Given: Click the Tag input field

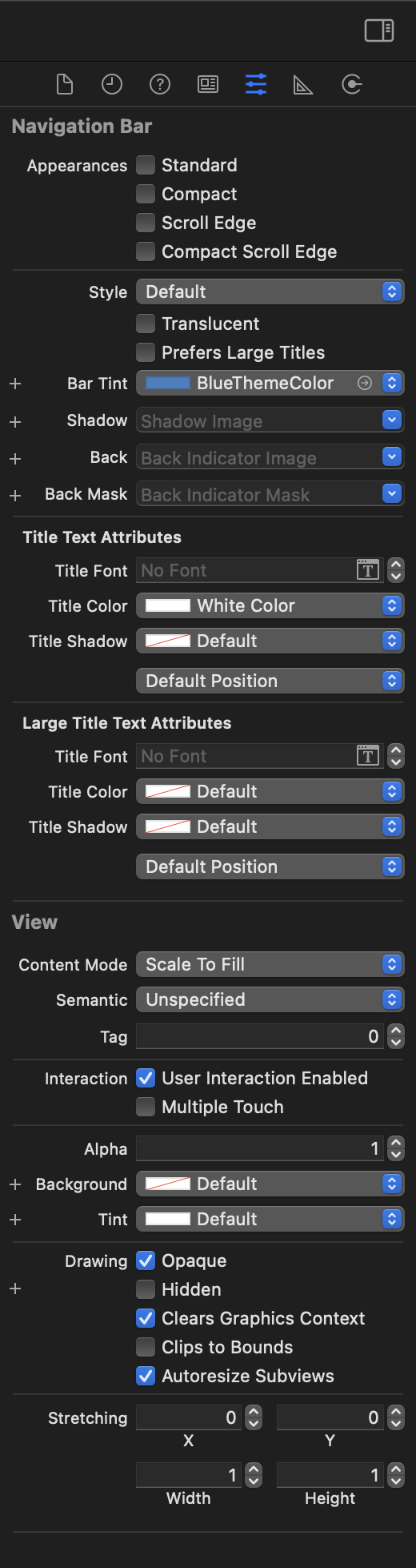Looking at the screenshot, I should click(260, 1036).
